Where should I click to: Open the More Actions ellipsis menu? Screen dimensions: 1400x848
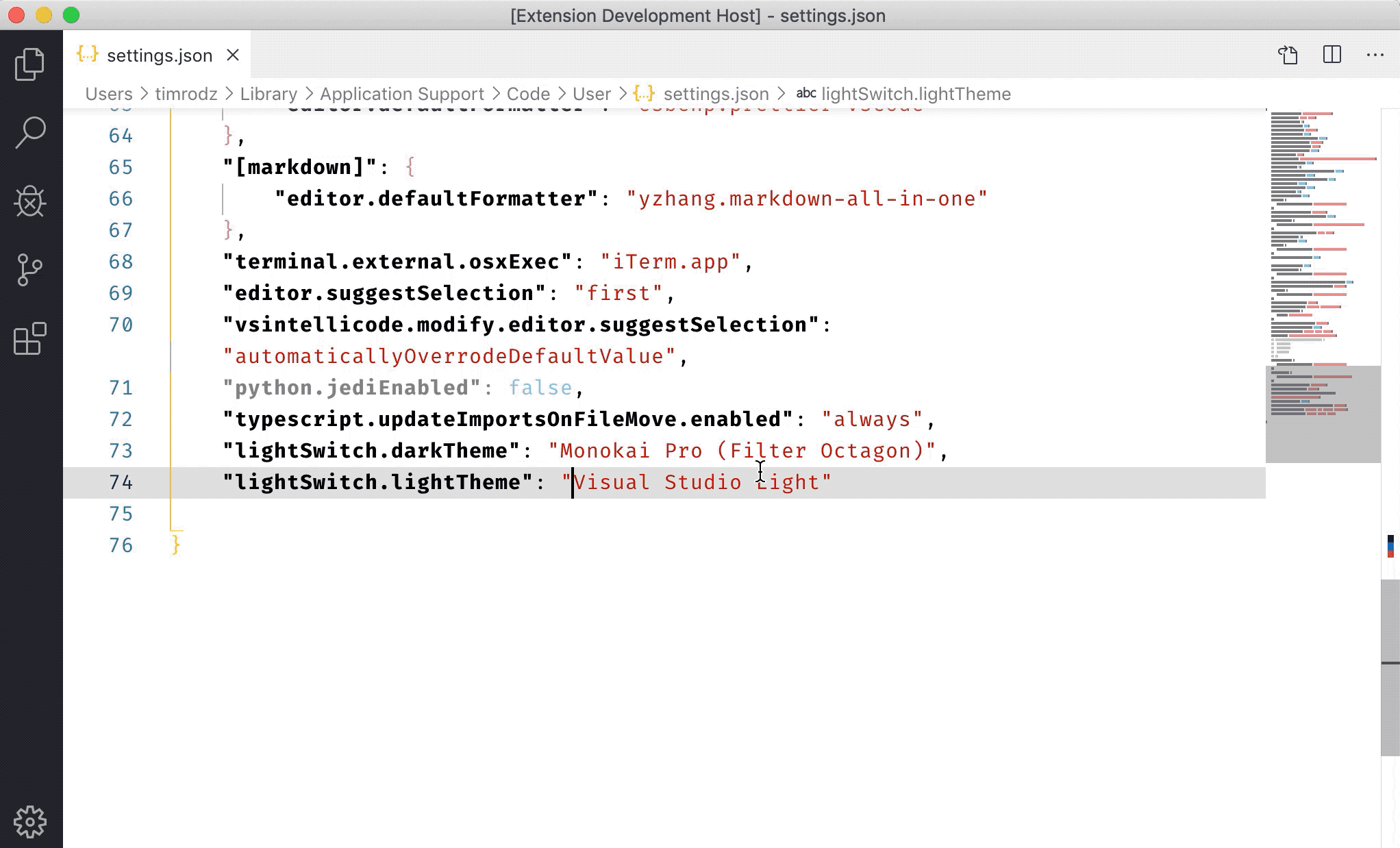tap(1375, 55)
